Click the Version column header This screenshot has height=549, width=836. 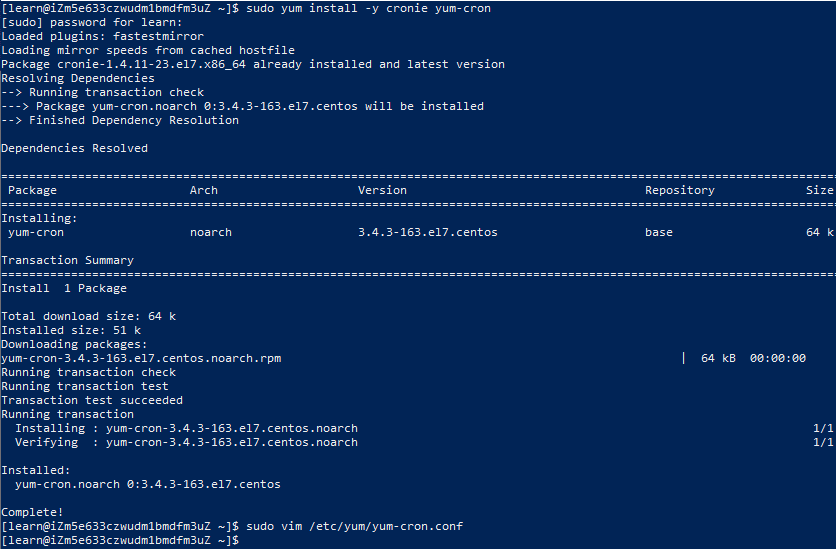382,190
